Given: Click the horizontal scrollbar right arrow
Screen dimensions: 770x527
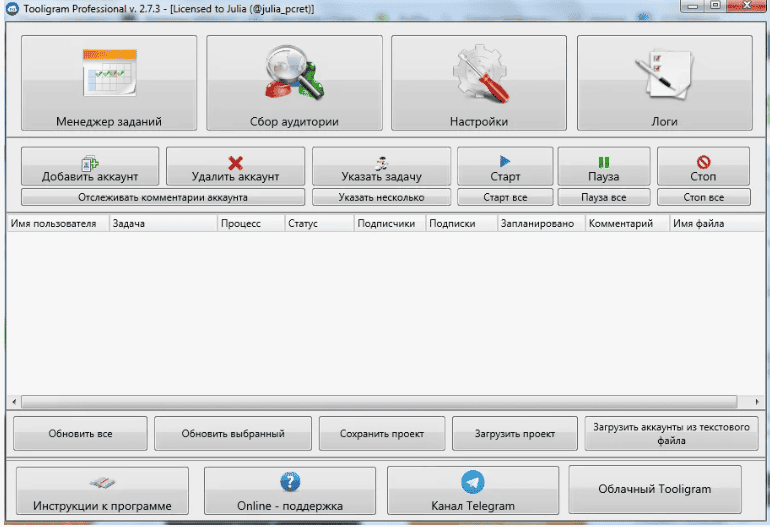Looking at the screenshot, I should pyautogui.click(x=757, y=402).
